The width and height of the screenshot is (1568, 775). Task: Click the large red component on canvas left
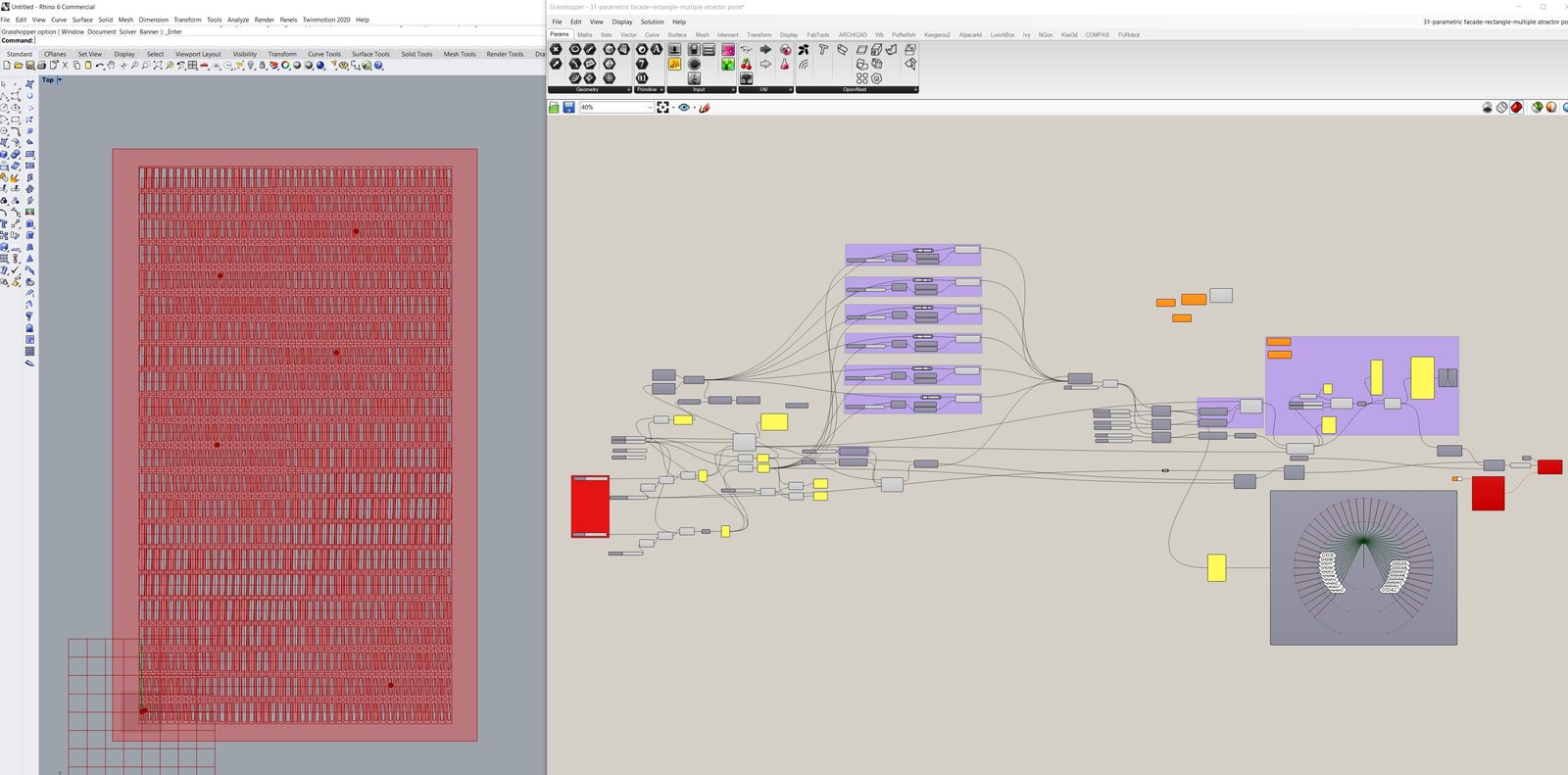[x=590, y=507]
